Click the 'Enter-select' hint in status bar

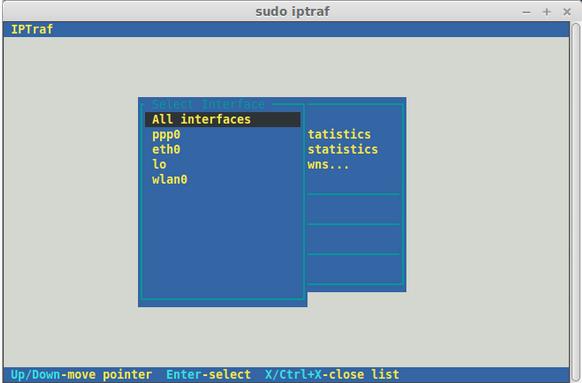(209, 374)
